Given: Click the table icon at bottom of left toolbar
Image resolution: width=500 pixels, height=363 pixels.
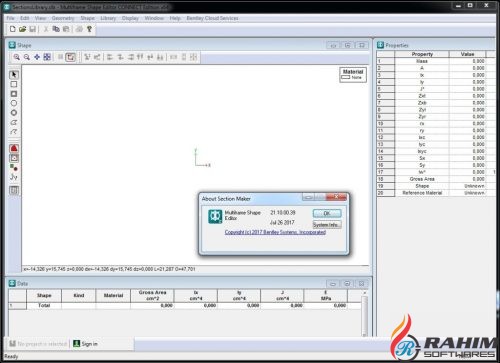Looking at the screenshot, I should point(14,190).
